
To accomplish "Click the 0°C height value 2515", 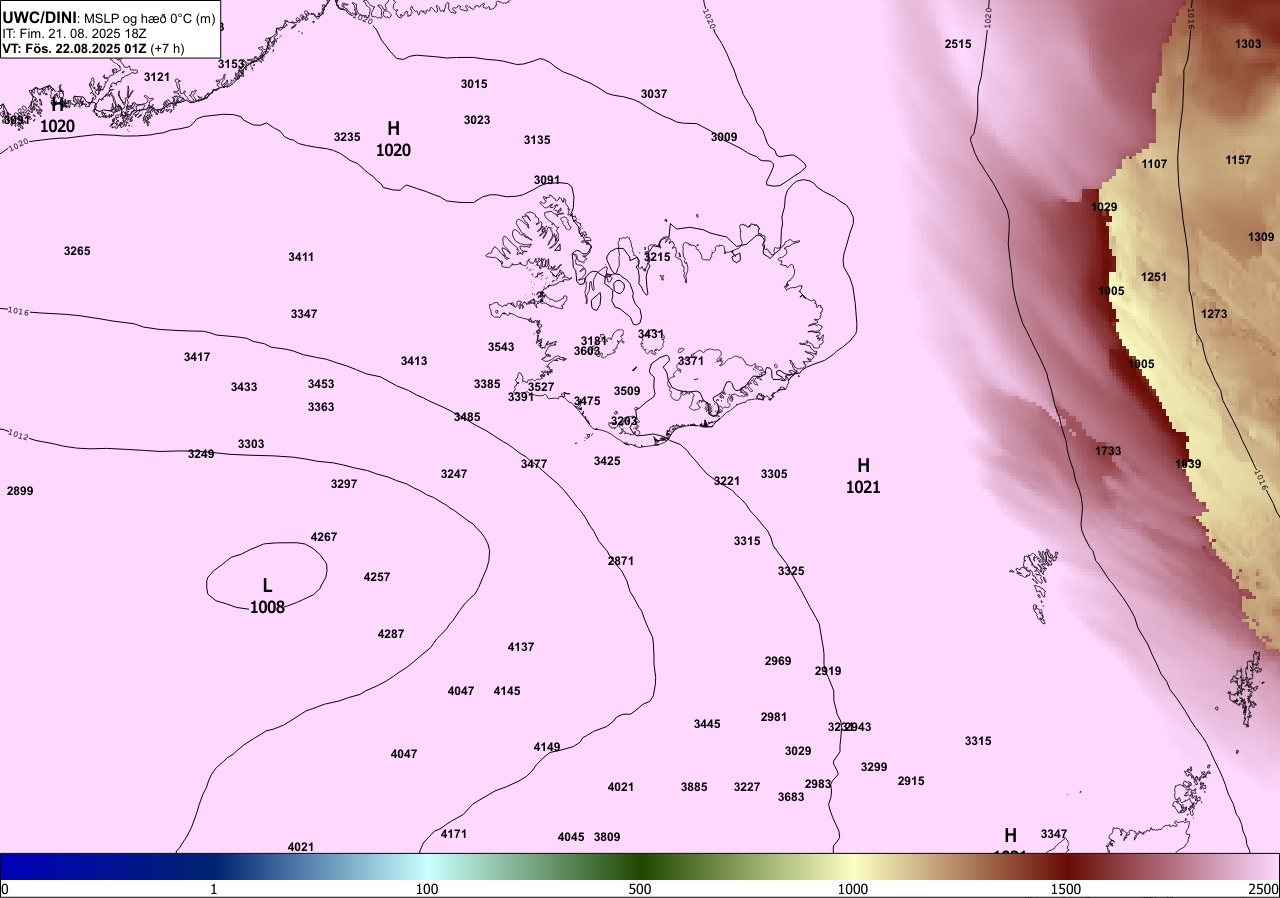I will [958, 44].
